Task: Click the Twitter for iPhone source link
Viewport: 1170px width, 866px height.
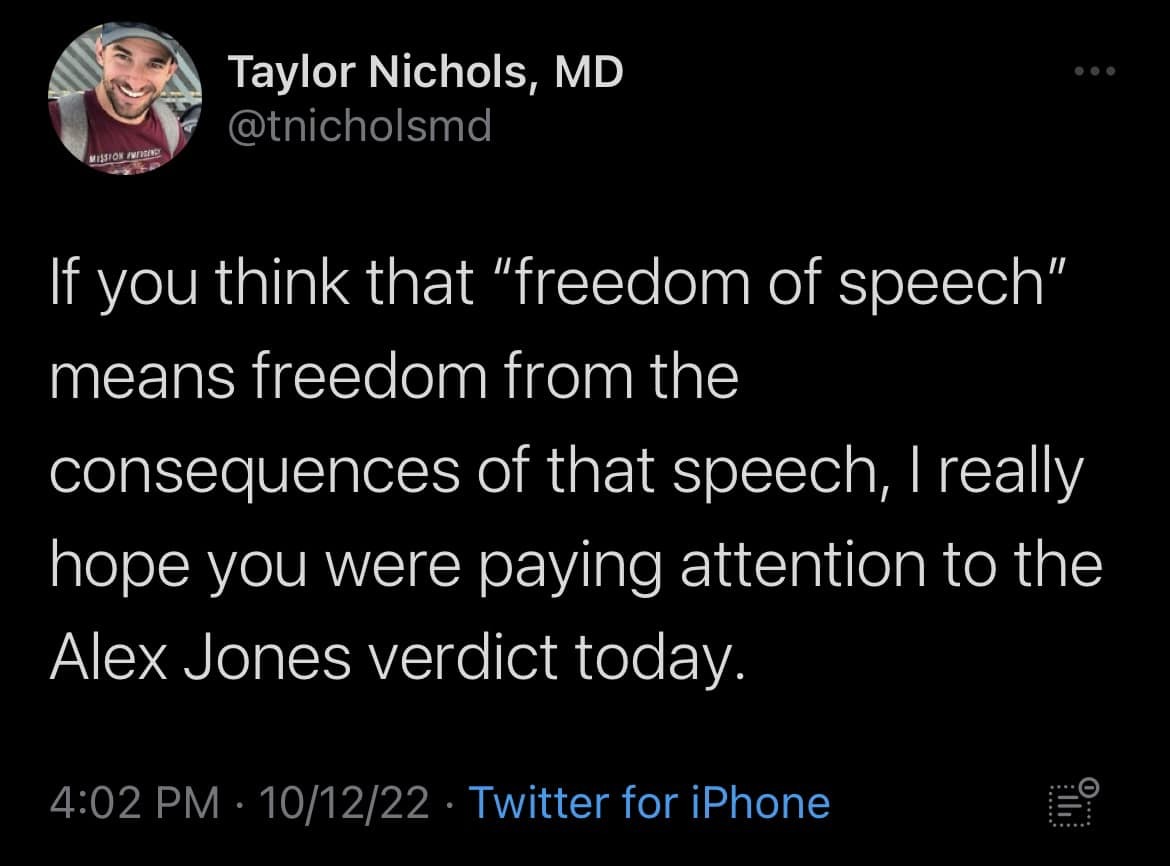Action: pos(649,802)
